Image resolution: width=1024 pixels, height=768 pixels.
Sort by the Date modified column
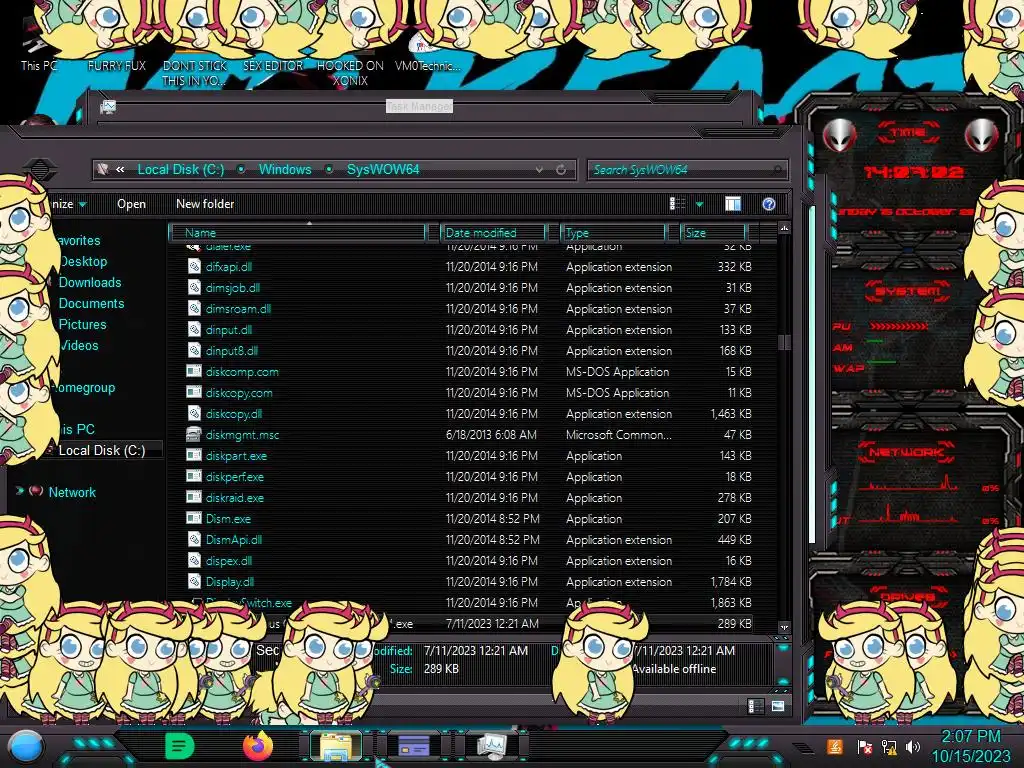(493, 232)
